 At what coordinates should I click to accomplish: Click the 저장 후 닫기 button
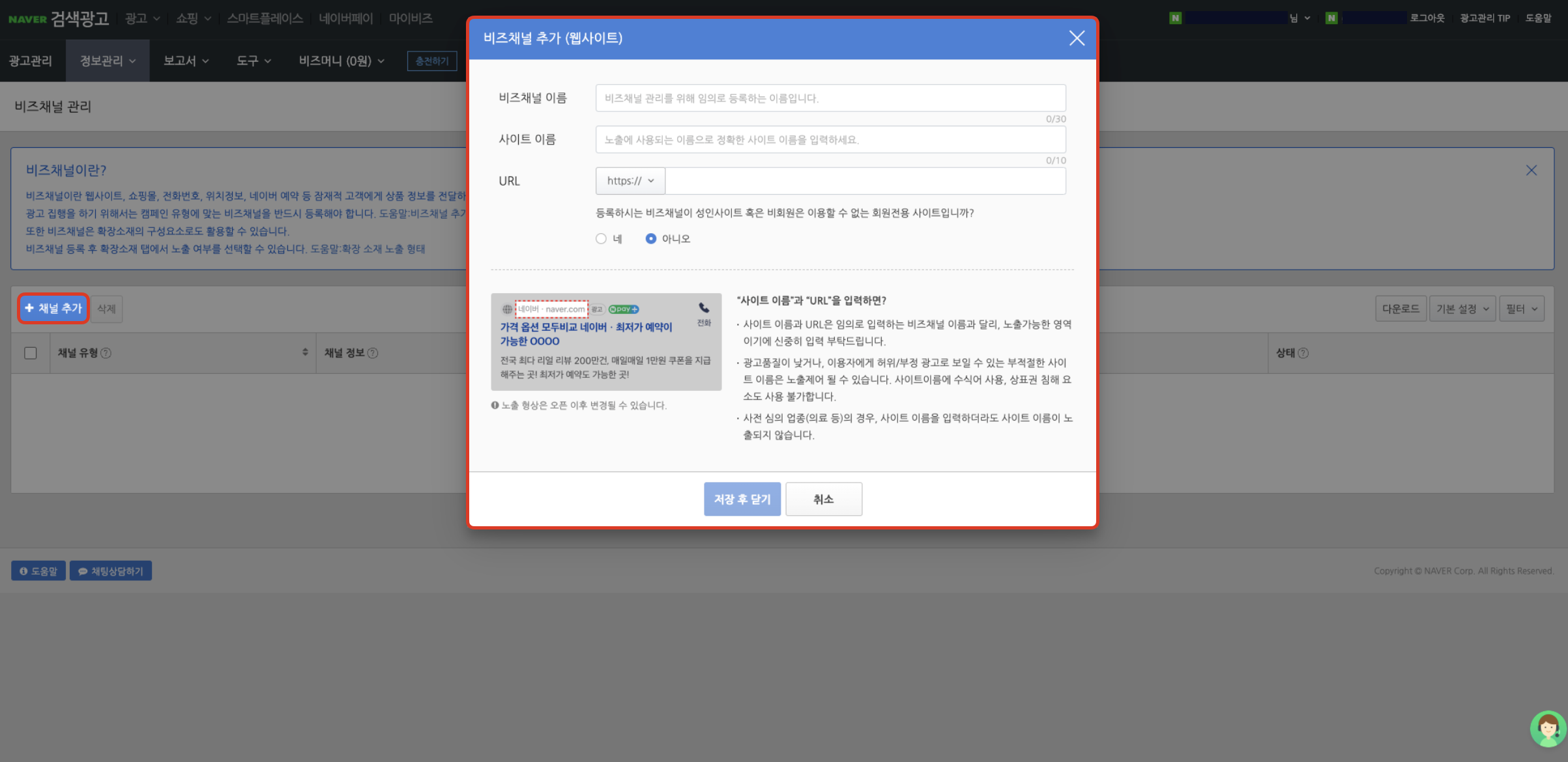point(742,499)
